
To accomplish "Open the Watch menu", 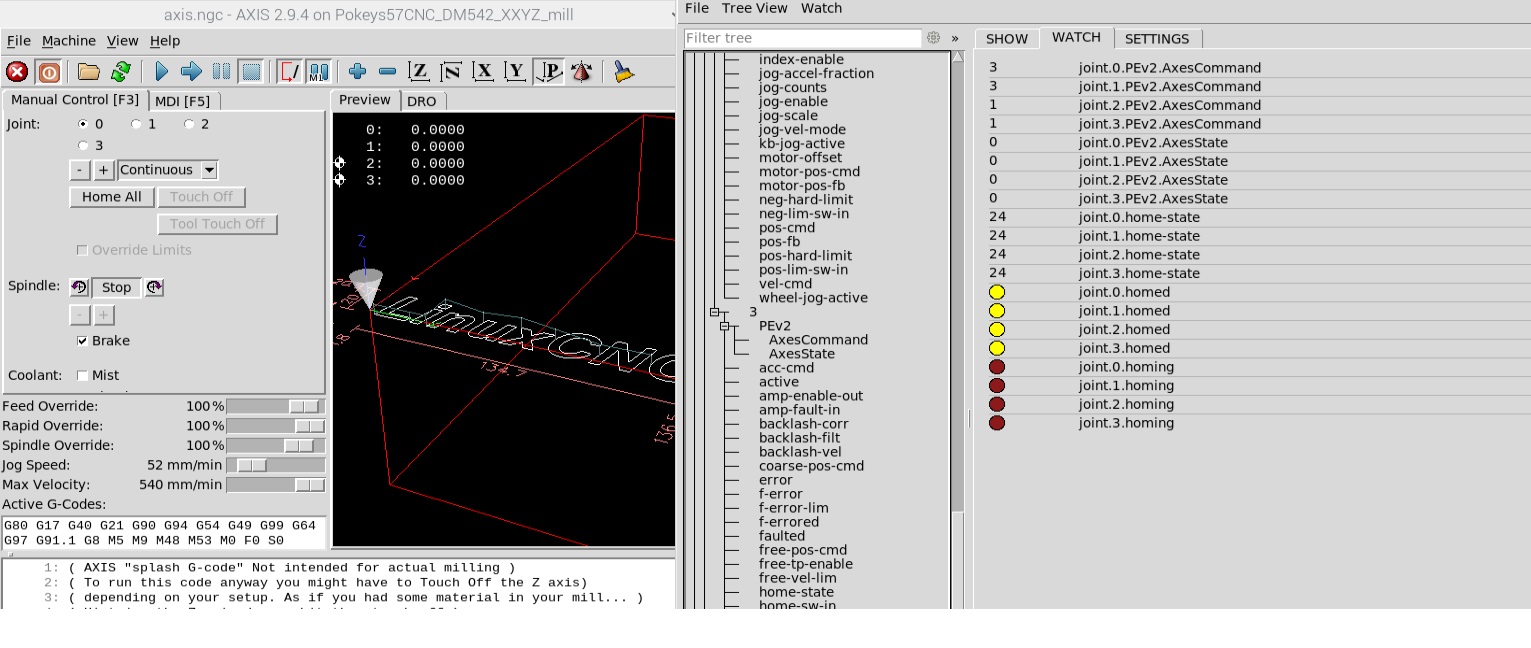I will coord(822,8).
